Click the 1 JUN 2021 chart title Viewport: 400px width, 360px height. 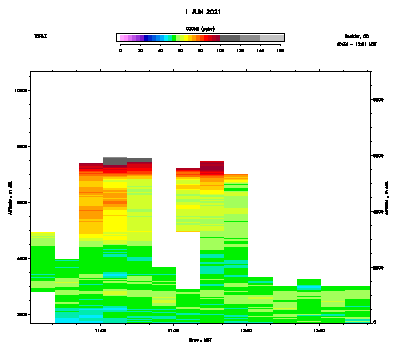(203, 12)
